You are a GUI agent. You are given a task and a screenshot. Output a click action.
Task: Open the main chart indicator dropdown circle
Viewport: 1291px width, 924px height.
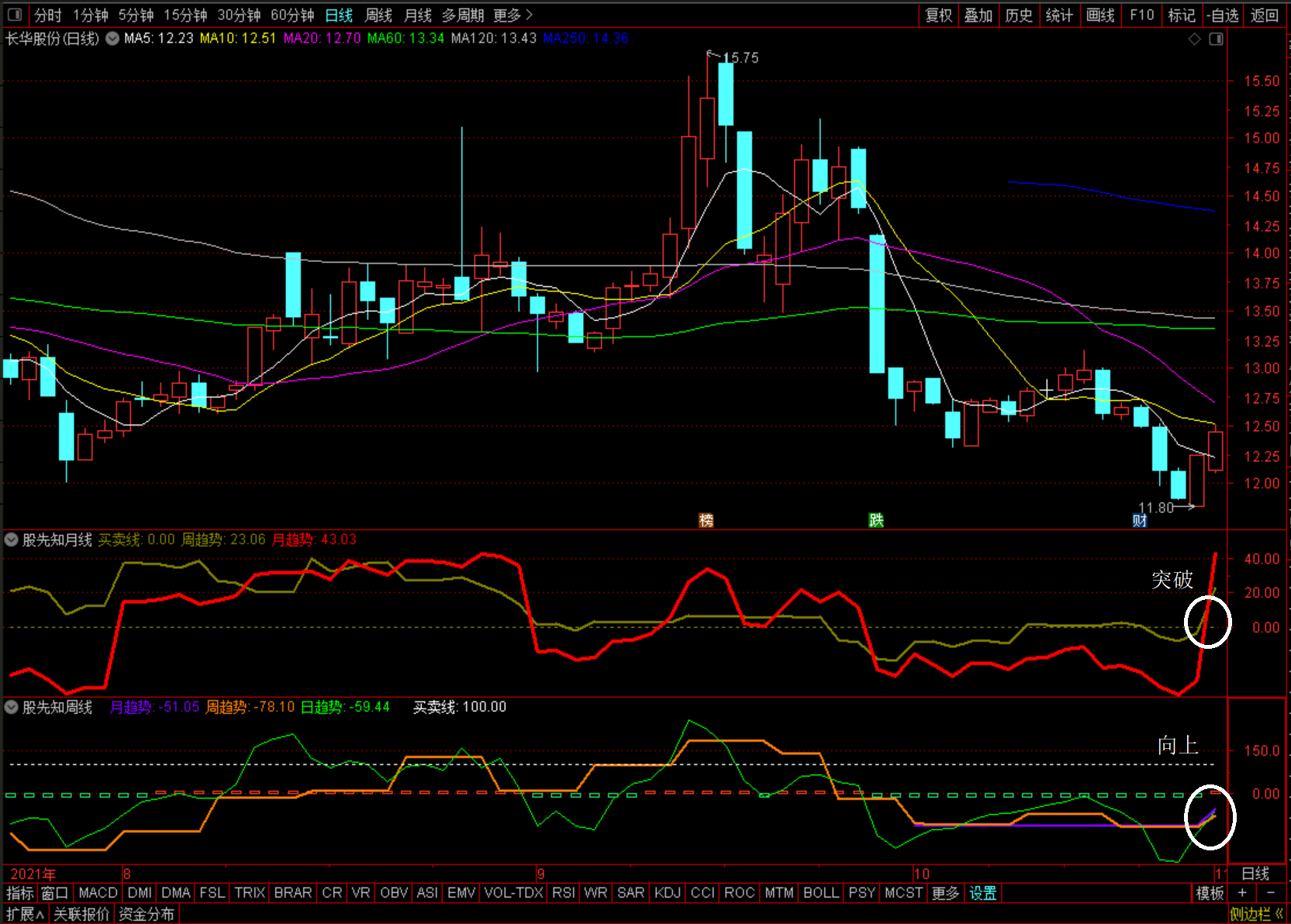pos(112,38)
